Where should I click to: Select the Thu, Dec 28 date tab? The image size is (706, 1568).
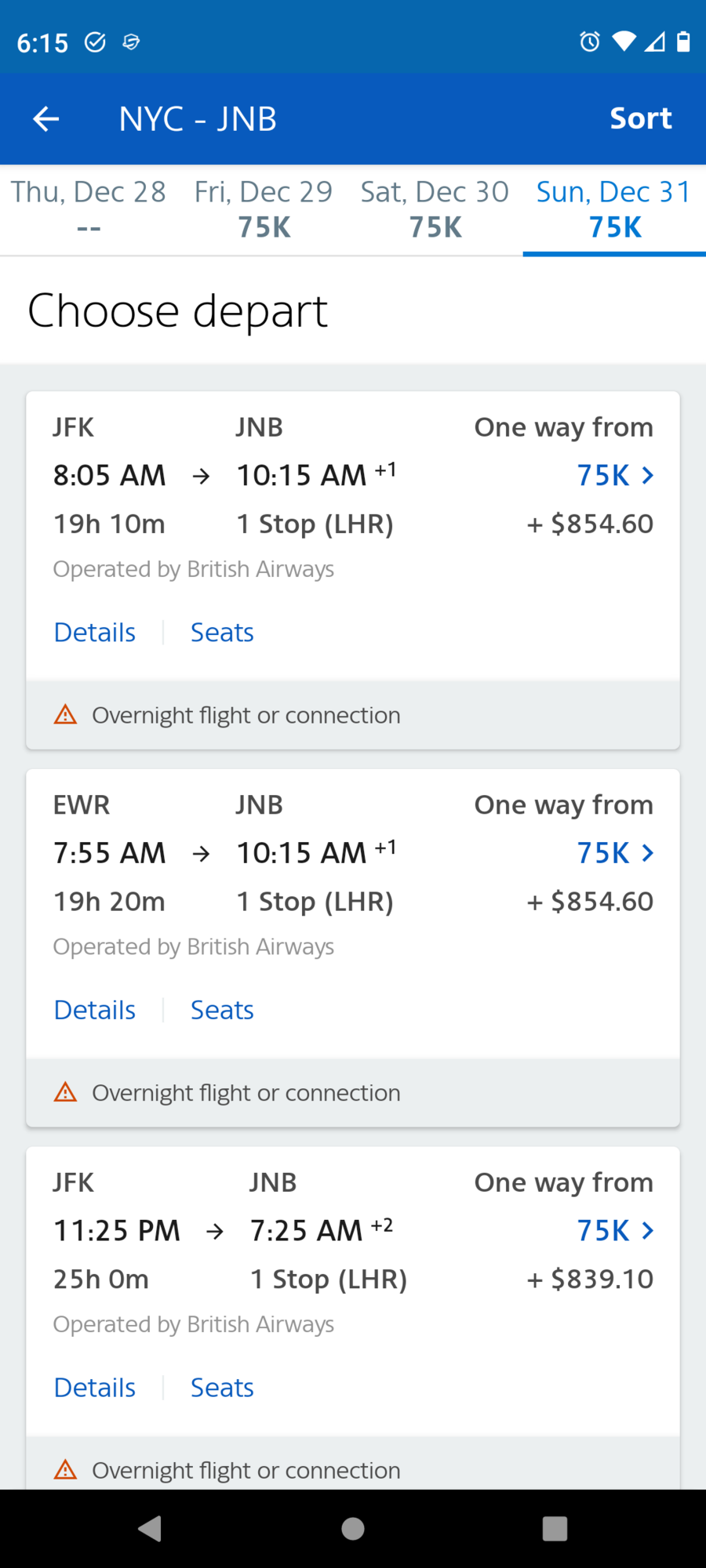[88, 209]
